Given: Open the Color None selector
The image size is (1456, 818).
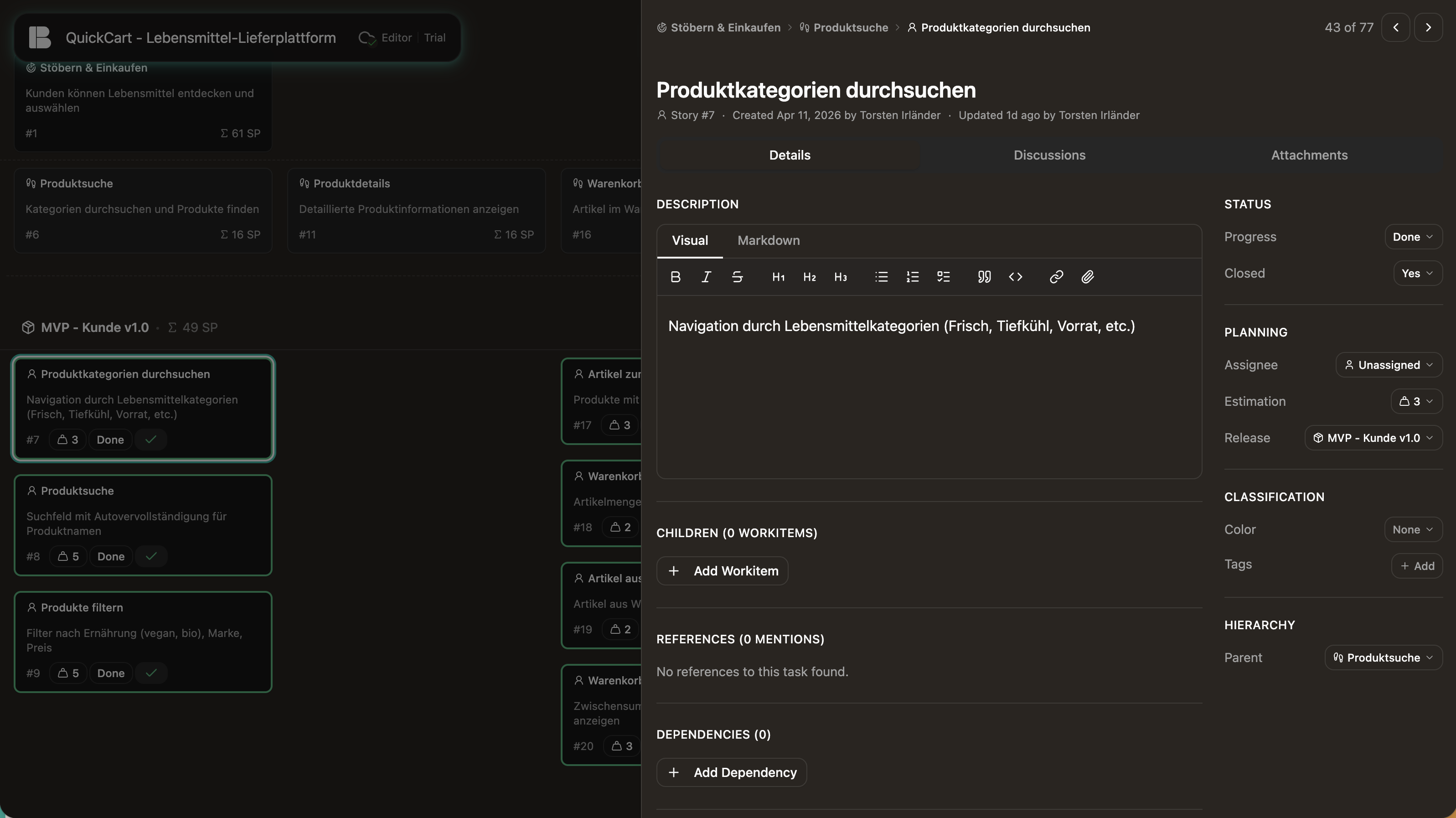Looking at the screenshot, I should pyautogui.click(x=1413, y=530).
